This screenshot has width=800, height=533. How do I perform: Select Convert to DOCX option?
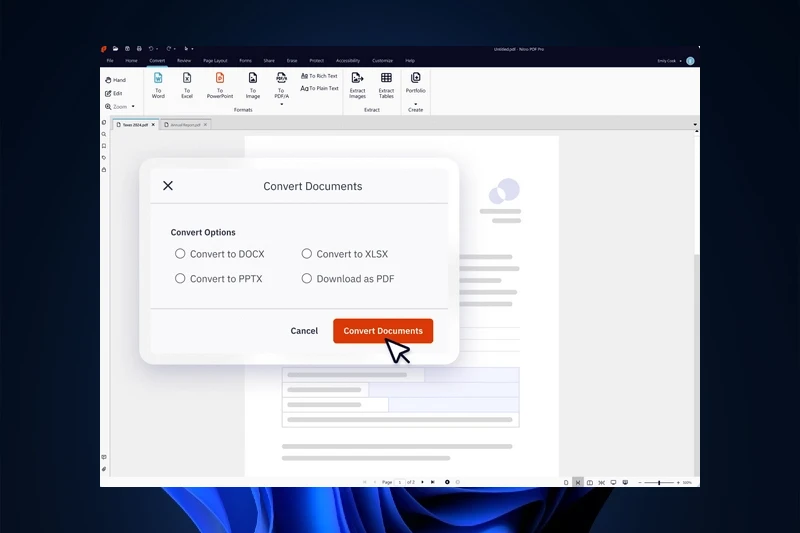(x=220, y=254)
